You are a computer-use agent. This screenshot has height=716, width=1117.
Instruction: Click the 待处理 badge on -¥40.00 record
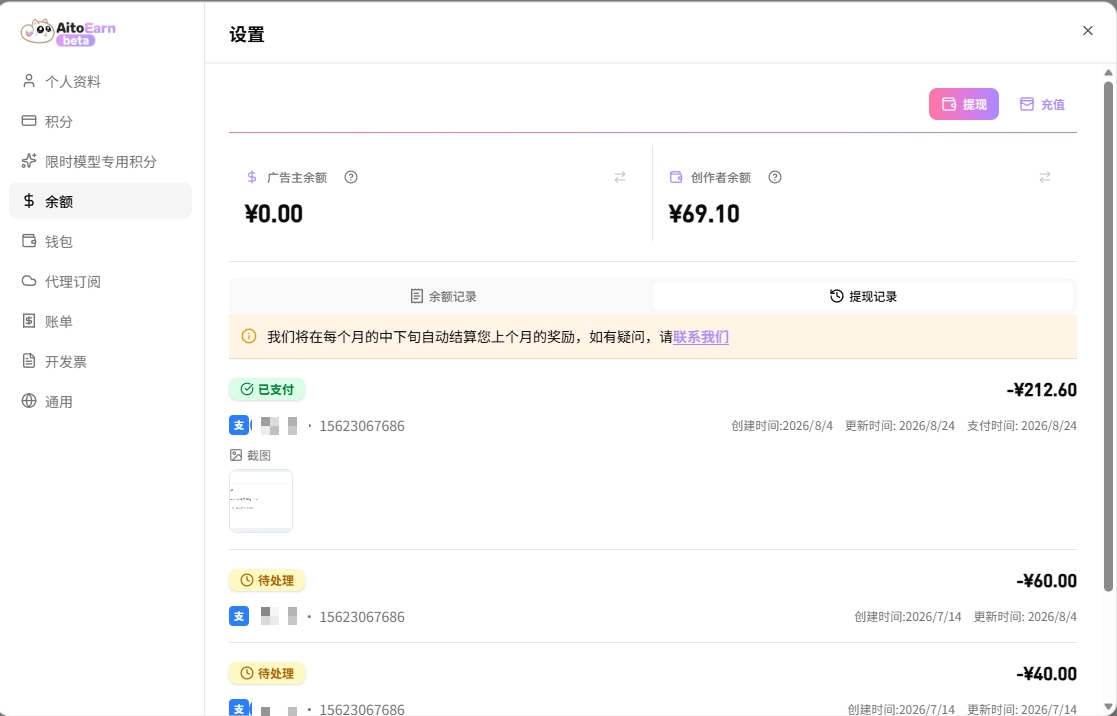[x=267, y=673]
